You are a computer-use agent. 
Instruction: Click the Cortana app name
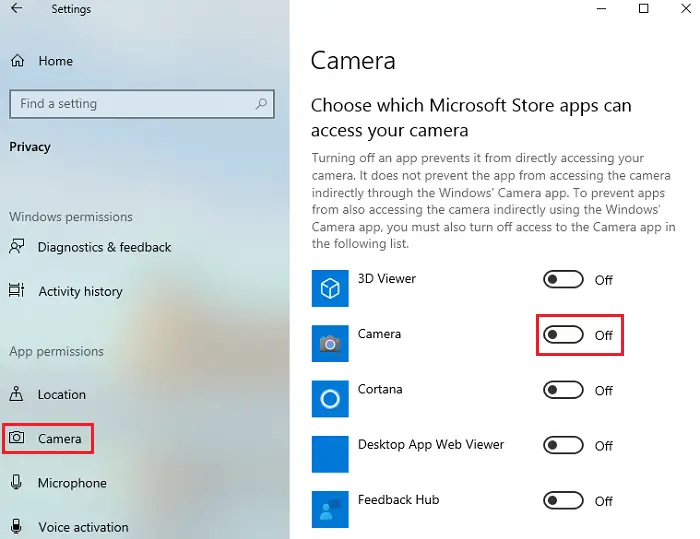380,389
